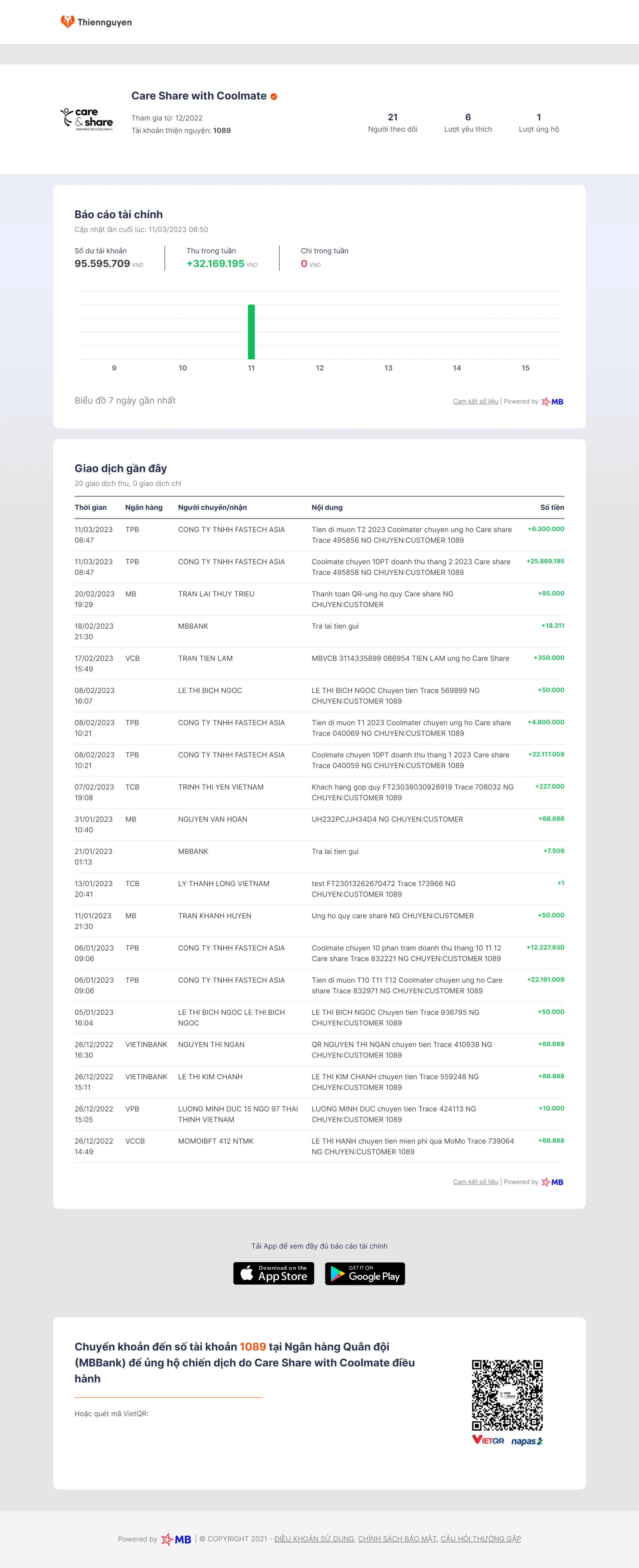639x1568 pixels.
Task: Click the +12.227.930 amount
Action: (545, 947)
